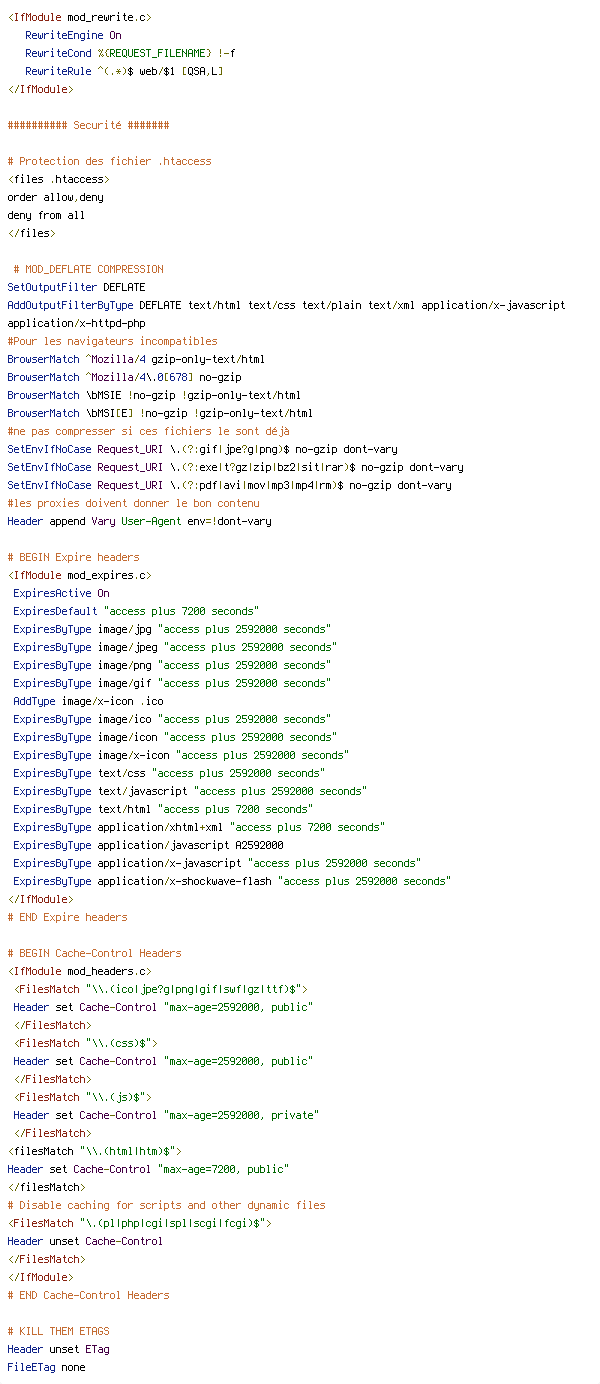This screenshot has height=1384, width=600.
Task: Click the IfModule mod_headers.c opening tag
Action: (79, 971)
